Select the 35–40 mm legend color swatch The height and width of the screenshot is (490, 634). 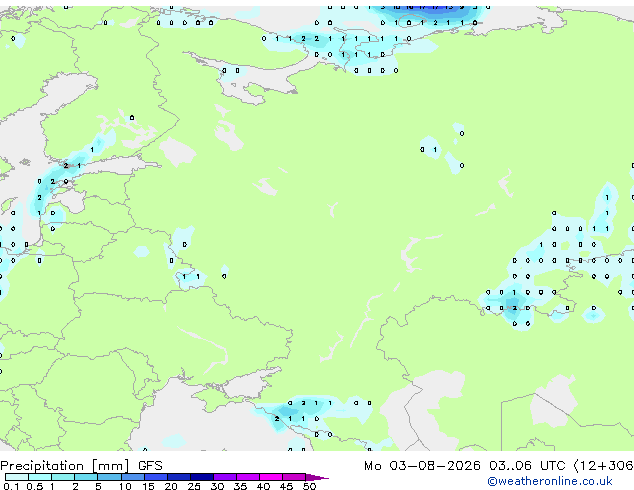click(x=248, y=477)
